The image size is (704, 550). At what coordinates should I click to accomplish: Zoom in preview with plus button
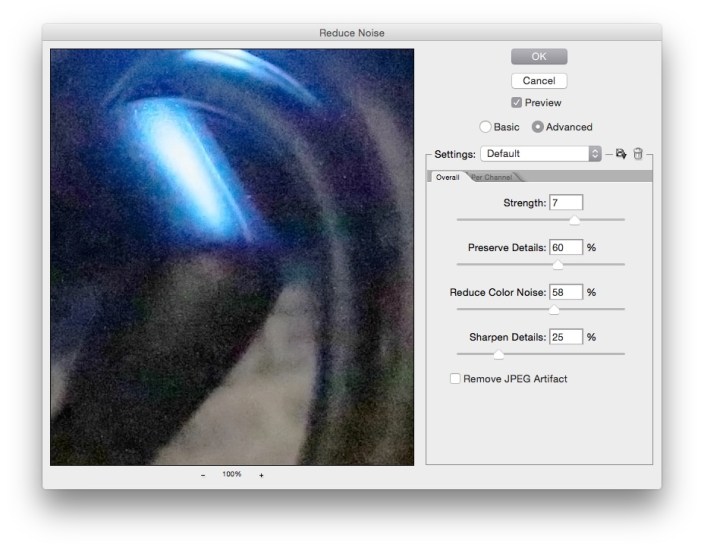coord(262,475)
